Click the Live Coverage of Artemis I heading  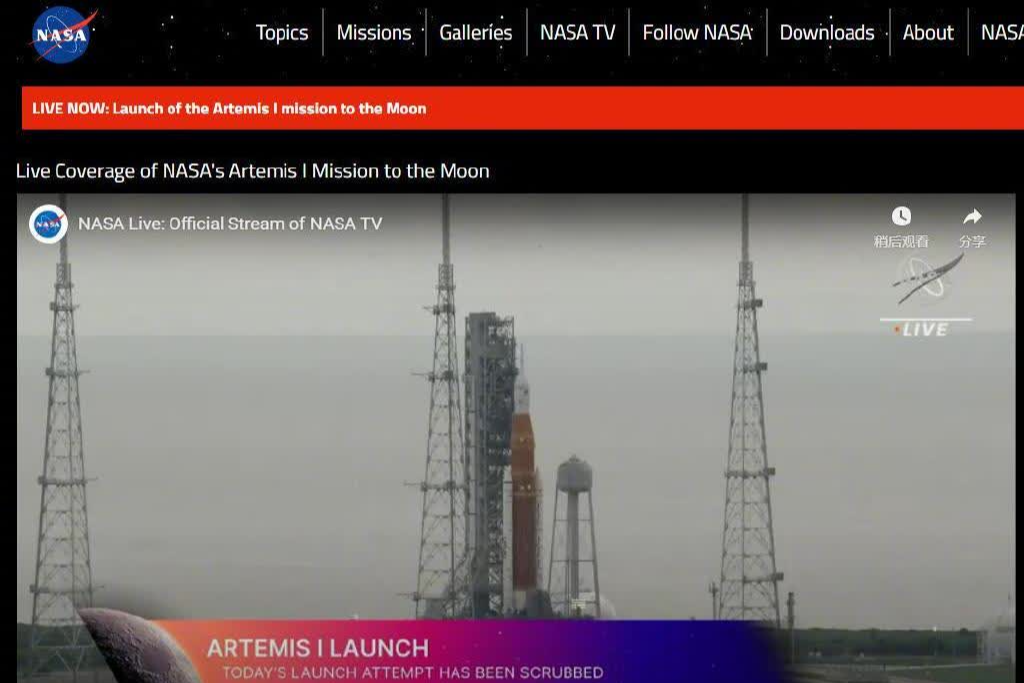click(x=253, y=171)
